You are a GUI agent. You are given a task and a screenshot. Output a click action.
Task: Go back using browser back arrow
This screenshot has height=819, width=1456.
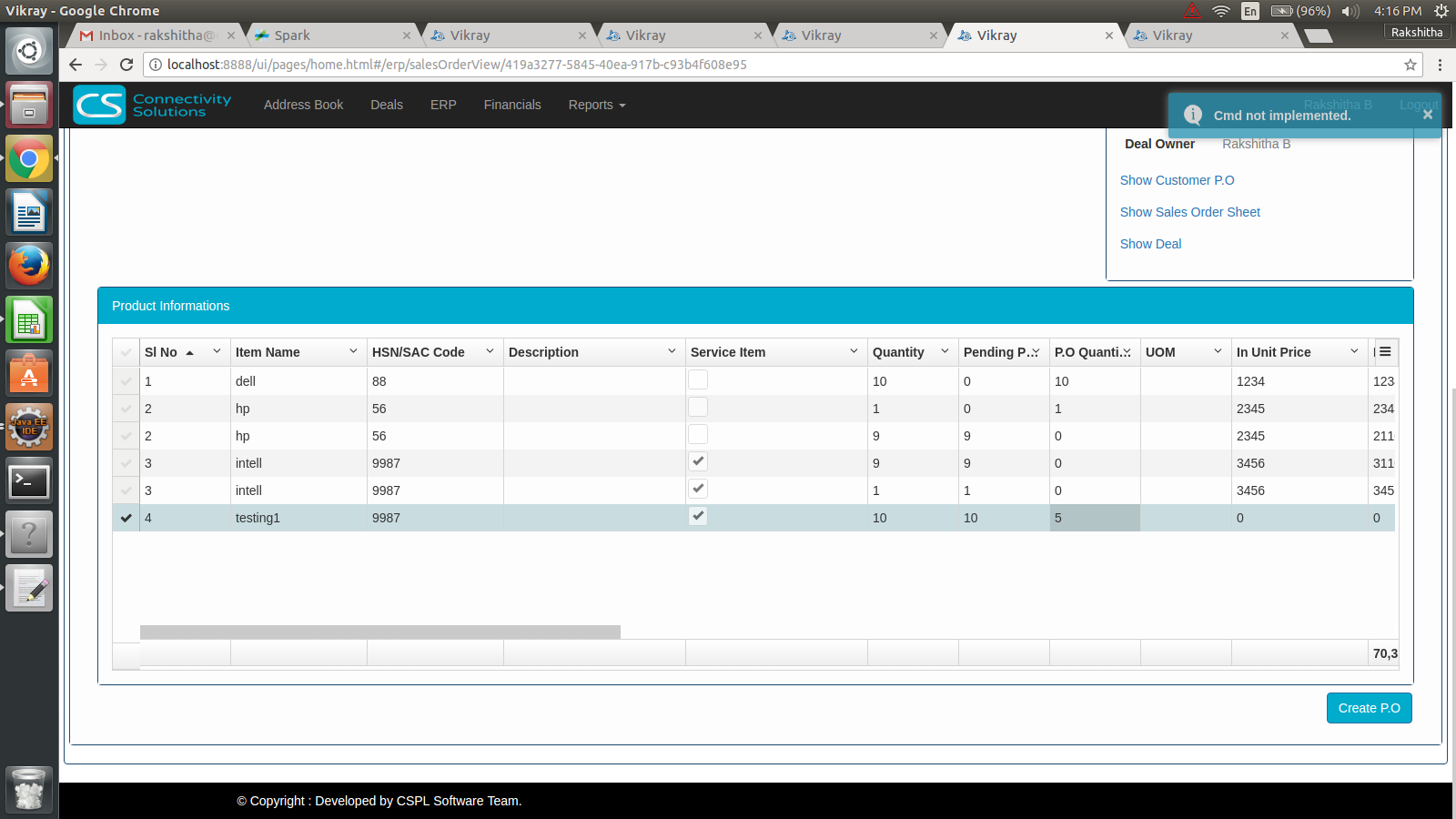pyautogui.click(x=76, y=65)
